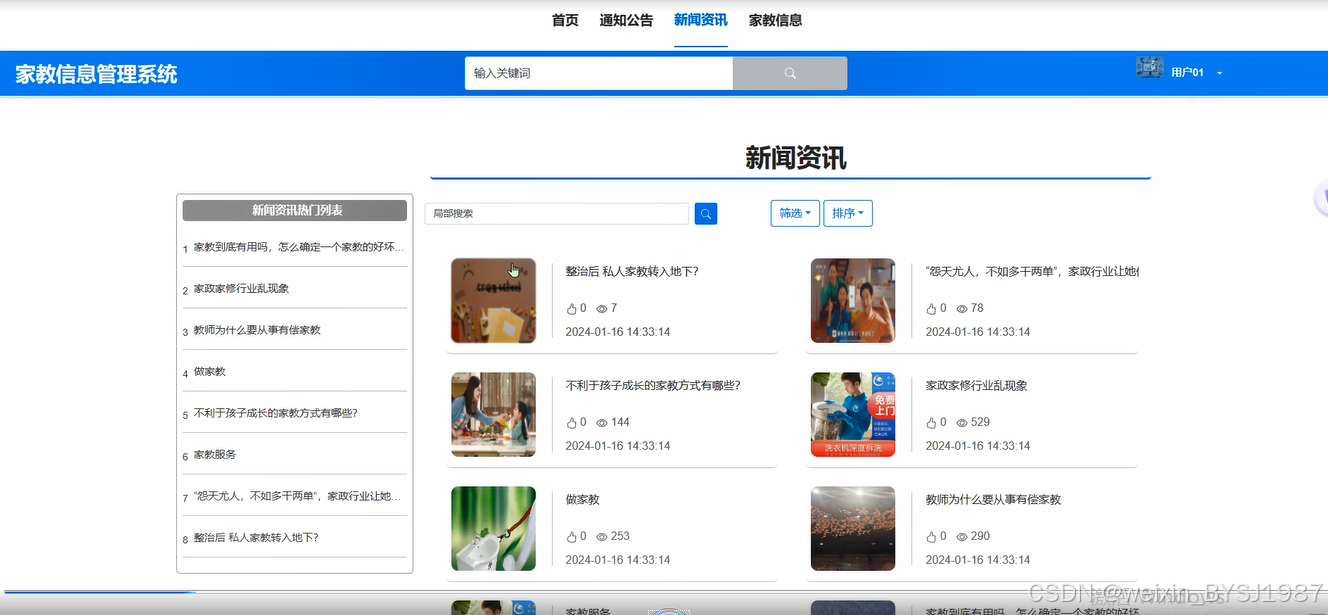Like the article about 怨天尤人

(x=931, y=309)
